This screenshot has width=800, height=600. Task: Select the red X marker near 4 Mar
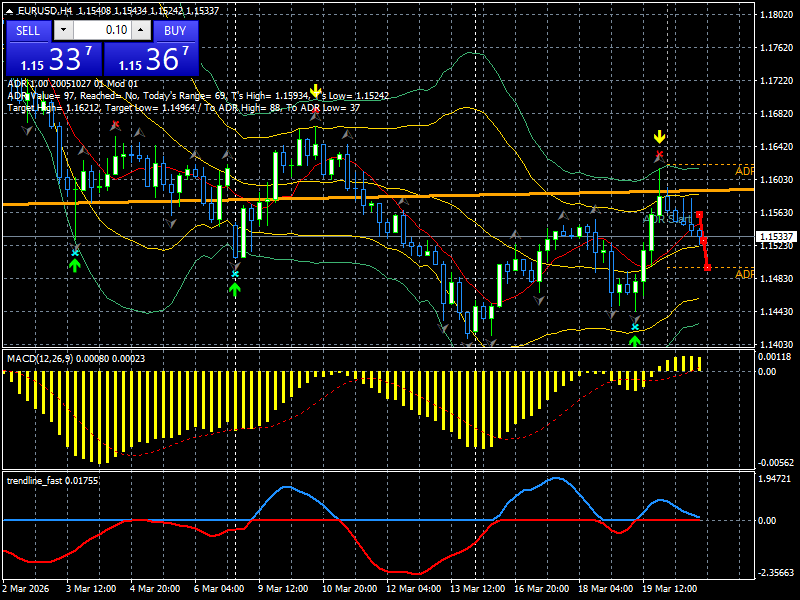[116, 124]
